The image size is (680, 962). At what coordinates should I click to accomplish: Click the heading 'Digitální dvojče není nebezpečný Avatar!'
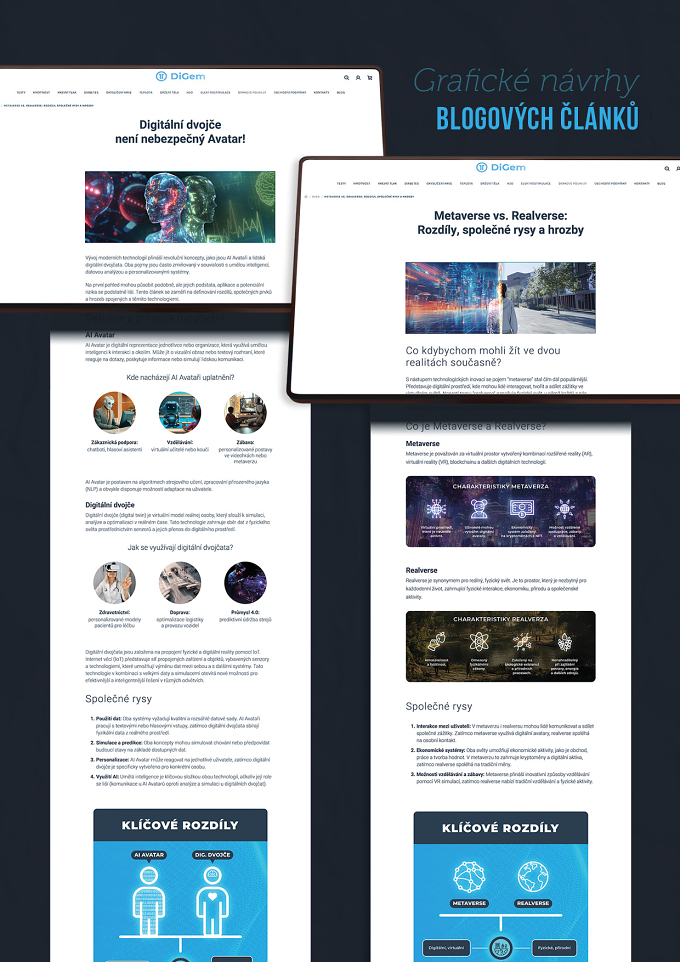180,132
